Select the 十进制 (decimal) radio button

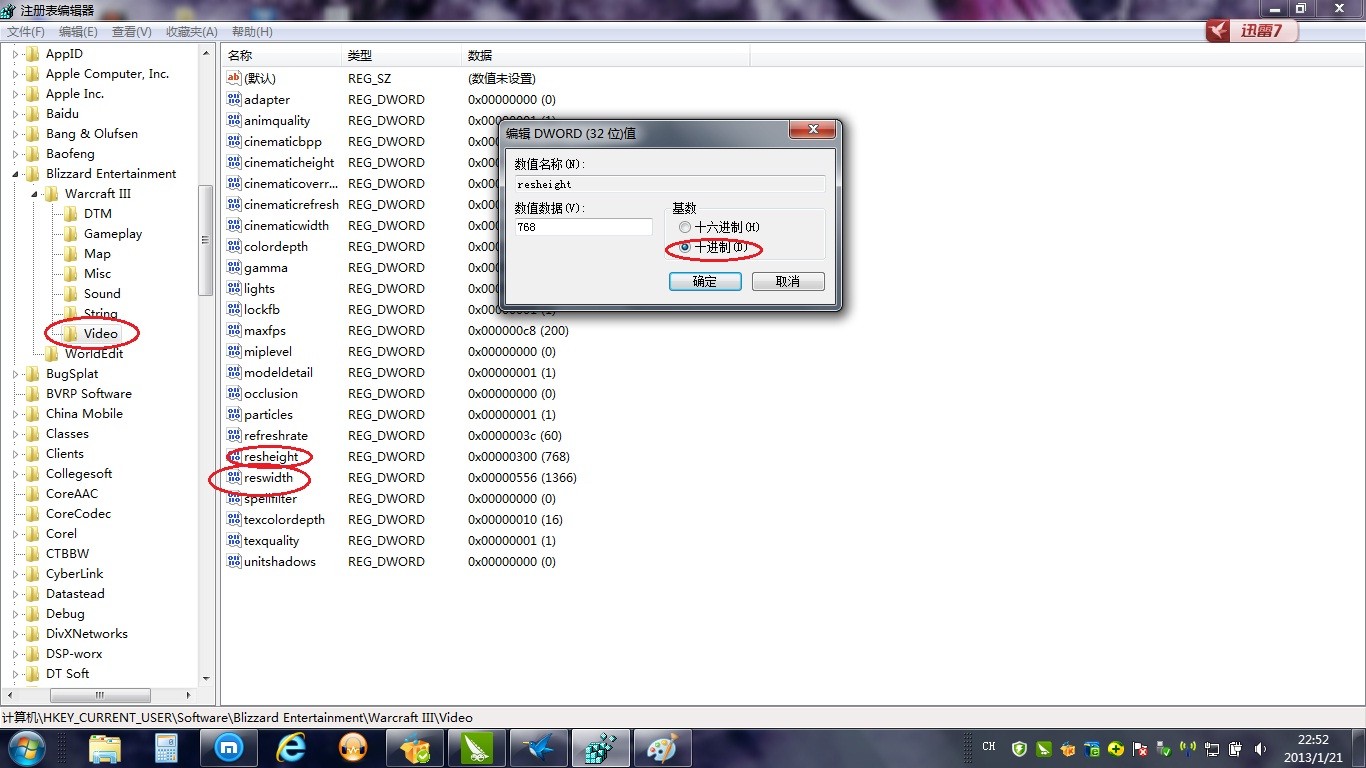pos(685,247)
